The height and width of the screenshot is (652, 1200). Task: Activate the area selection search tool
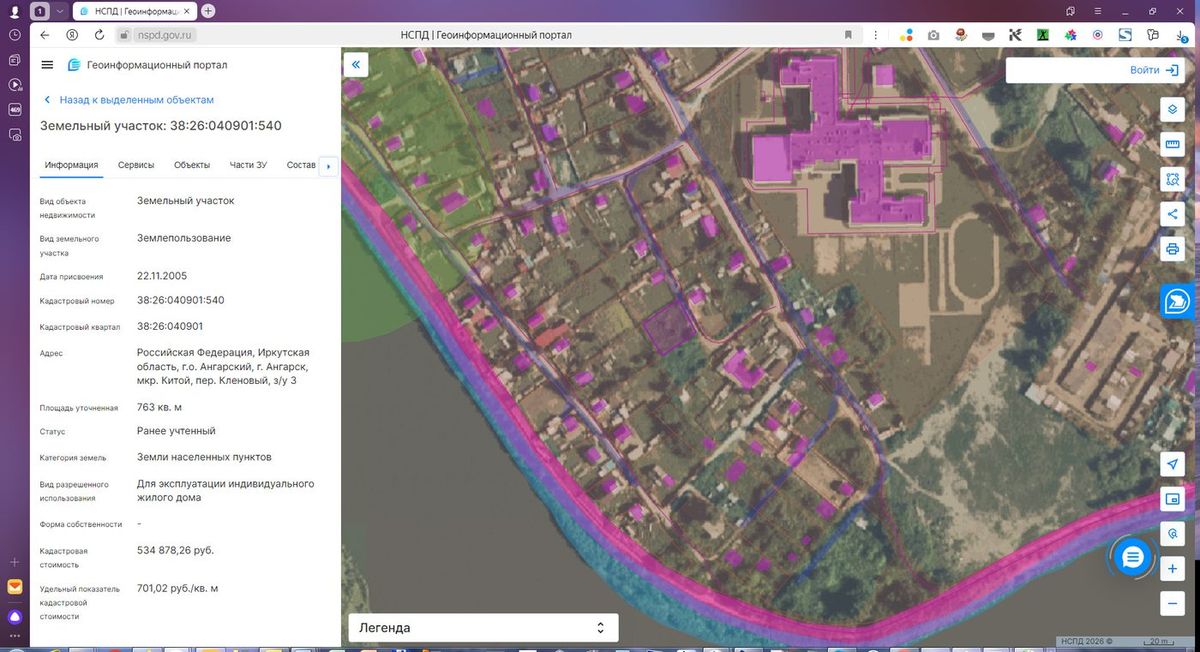[x=1172, y=179]
